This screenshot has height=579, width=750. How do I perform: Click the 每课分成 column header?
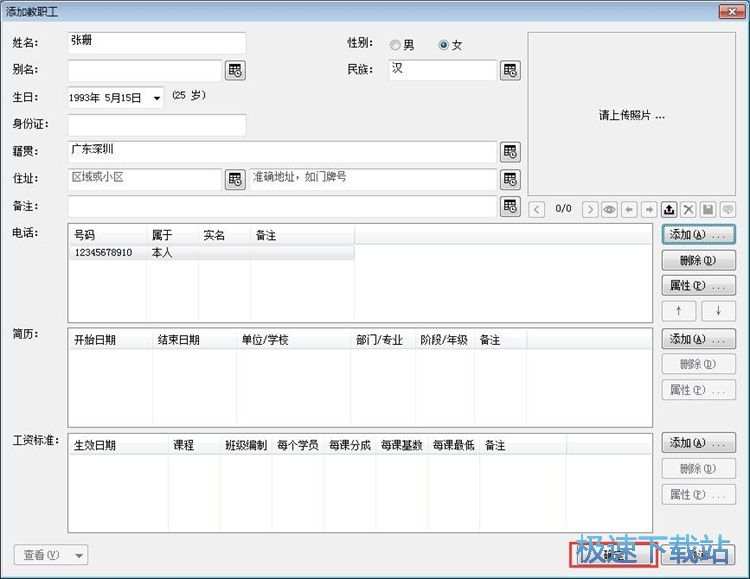pos(350,445)
